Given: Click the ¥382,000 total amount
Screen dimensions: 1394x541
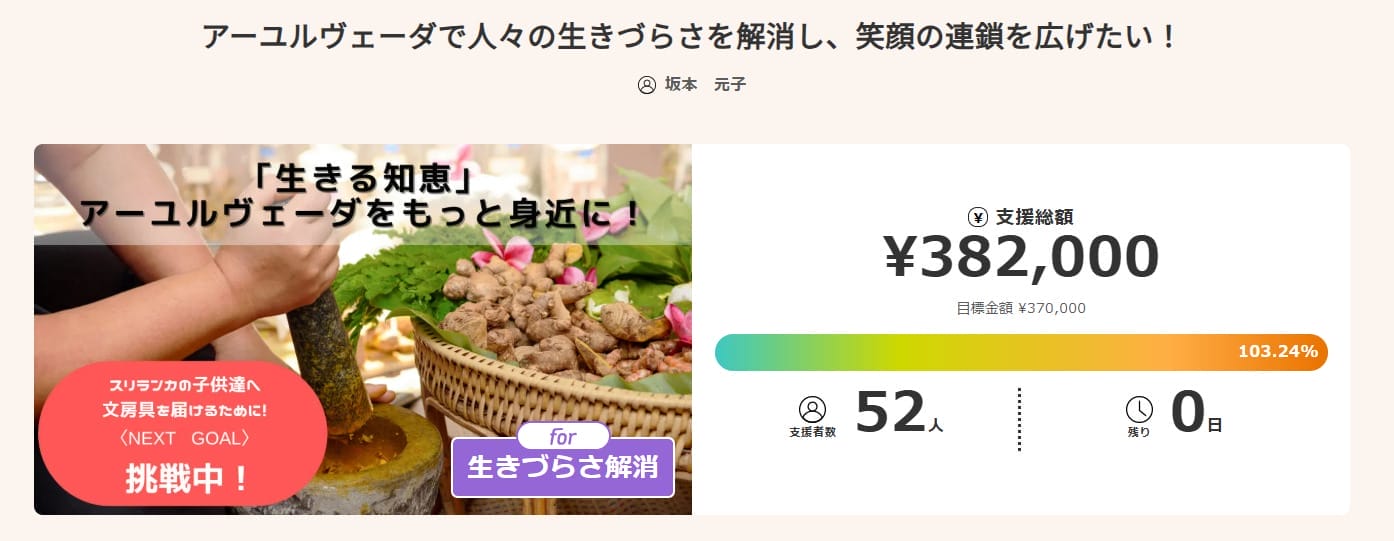Looking at the screenshot, I should pyautogui.click(x=1021, y=258).
